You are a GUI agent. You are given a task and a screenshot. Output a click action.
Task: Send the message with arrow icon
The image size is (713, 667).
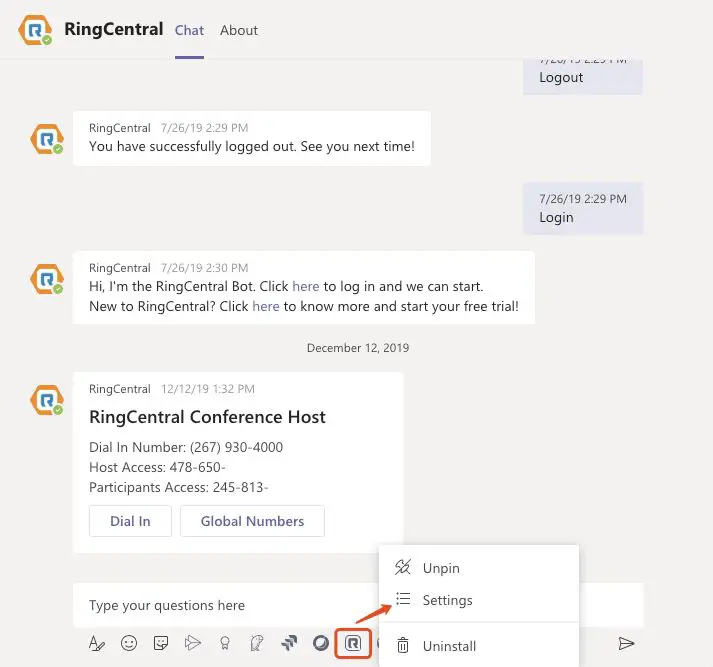click(627, 643)
